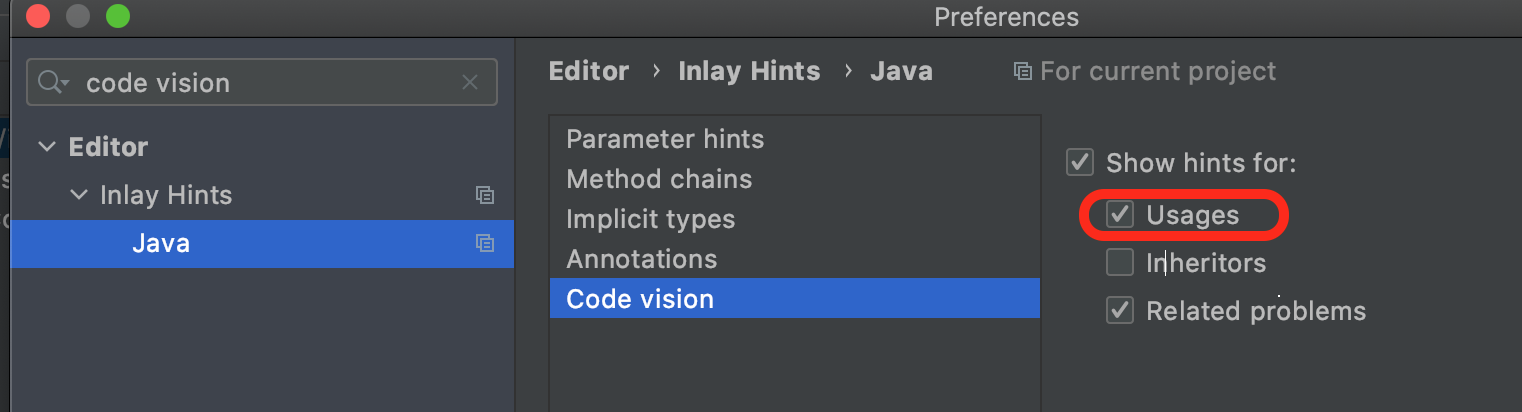The image size is (1522, 412).
Task: Uncheck the Usages checkbox
Action: [x=1119, y=214]
